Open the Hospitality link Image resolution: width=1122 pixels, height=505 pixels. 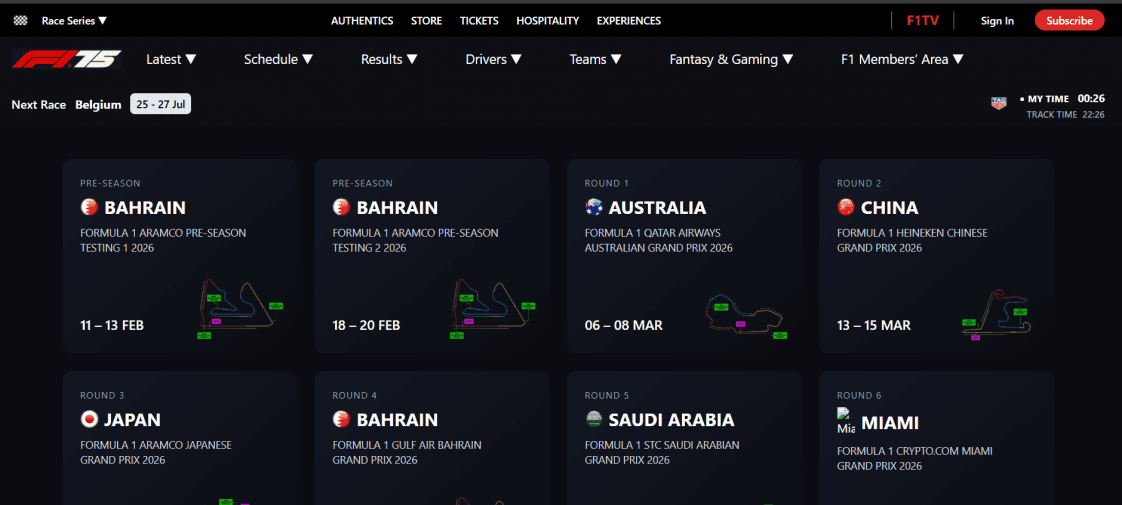pos(547,21)
